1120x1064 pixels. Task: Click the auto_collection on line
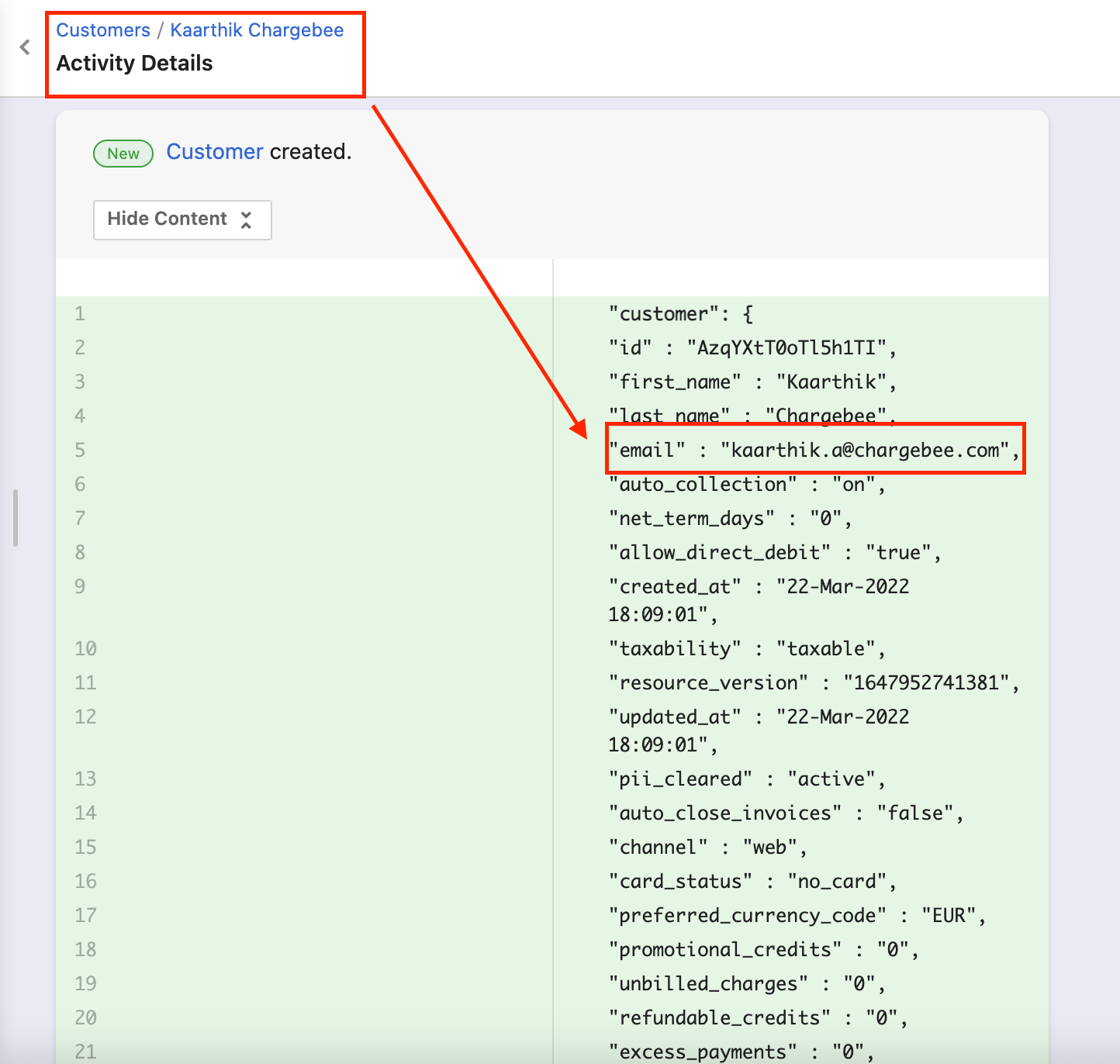pyautogui.click(x=746, y=485)
